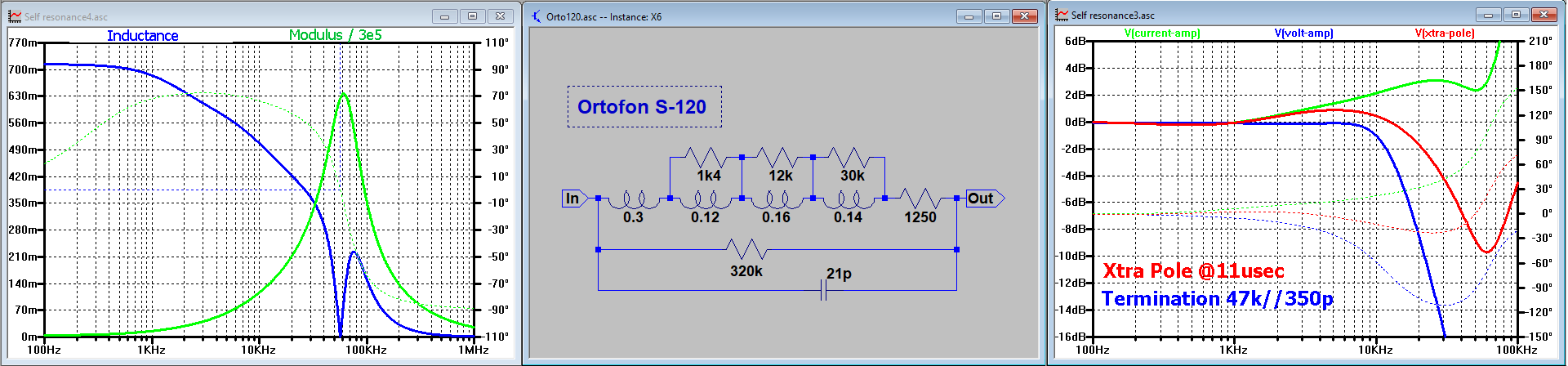Click the Self resonance4.asc title bar text
This screenshot has width=1568, height=366.
coord(66,16)
